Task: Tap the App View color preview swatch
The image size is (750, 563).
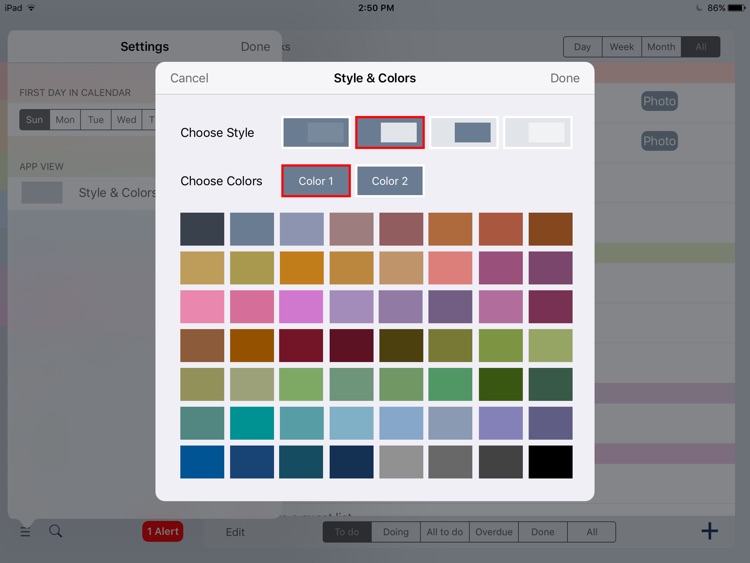Action: [42, 192]
